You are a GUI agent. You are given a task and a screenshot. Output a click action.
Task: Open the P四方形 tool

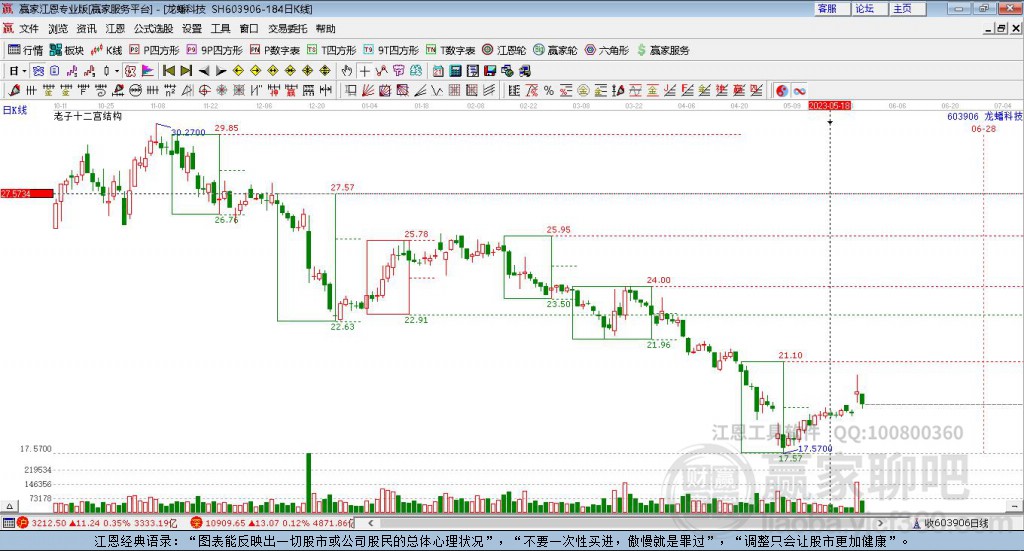pos(154,50)
